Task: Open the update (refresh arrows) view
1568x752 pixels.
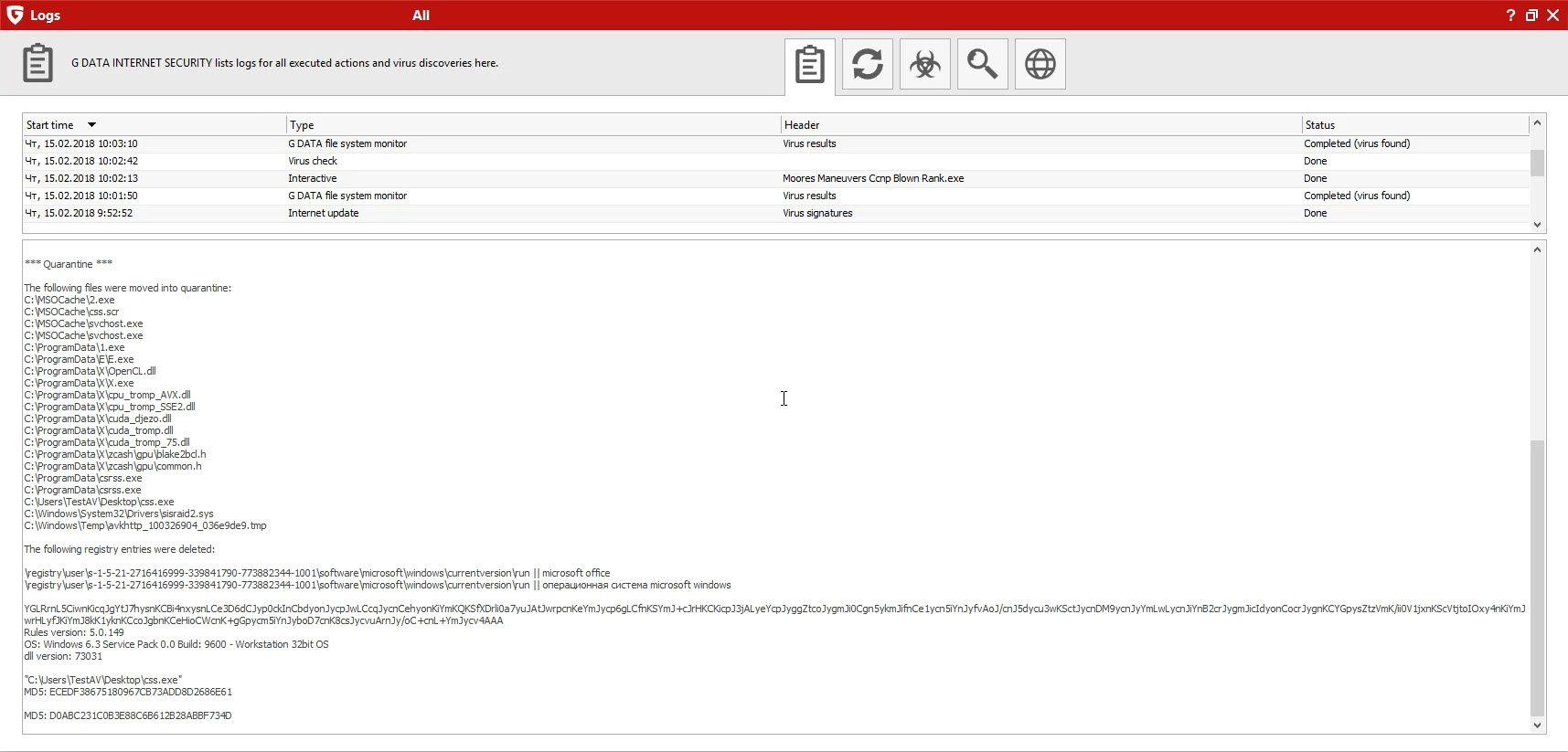Action: (x=868, y=64)
